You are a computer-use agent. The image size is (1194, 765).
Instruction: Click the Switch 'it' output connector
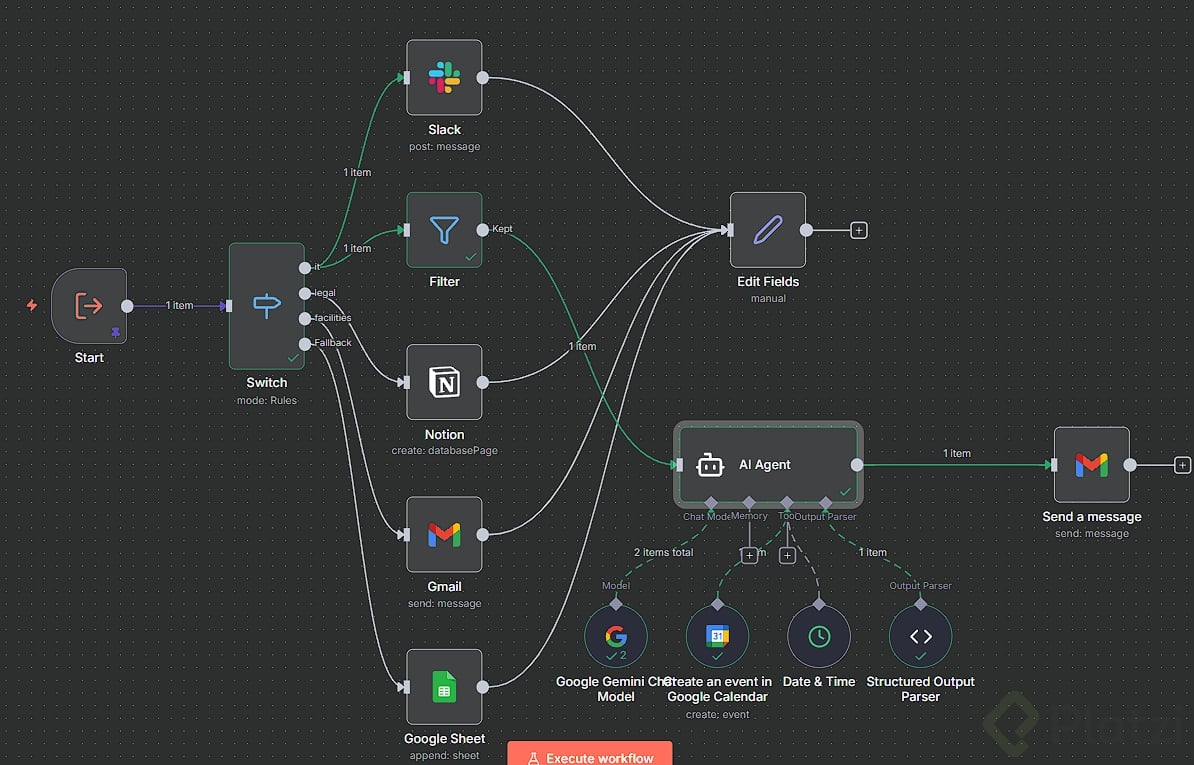[305, 268]
